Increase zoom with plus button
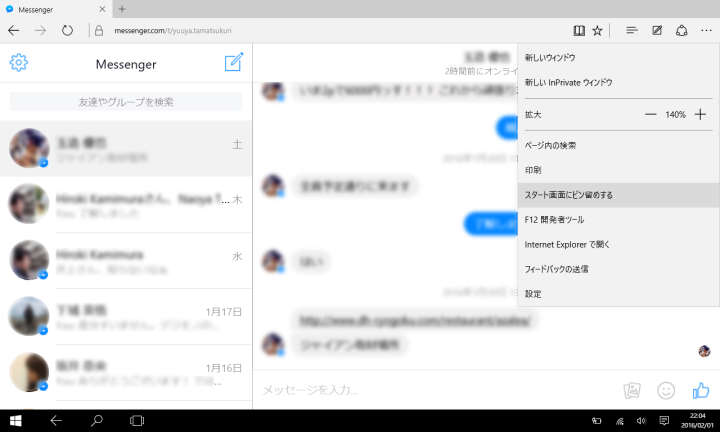This screenshot has height=432, width=720. [700, 114]
